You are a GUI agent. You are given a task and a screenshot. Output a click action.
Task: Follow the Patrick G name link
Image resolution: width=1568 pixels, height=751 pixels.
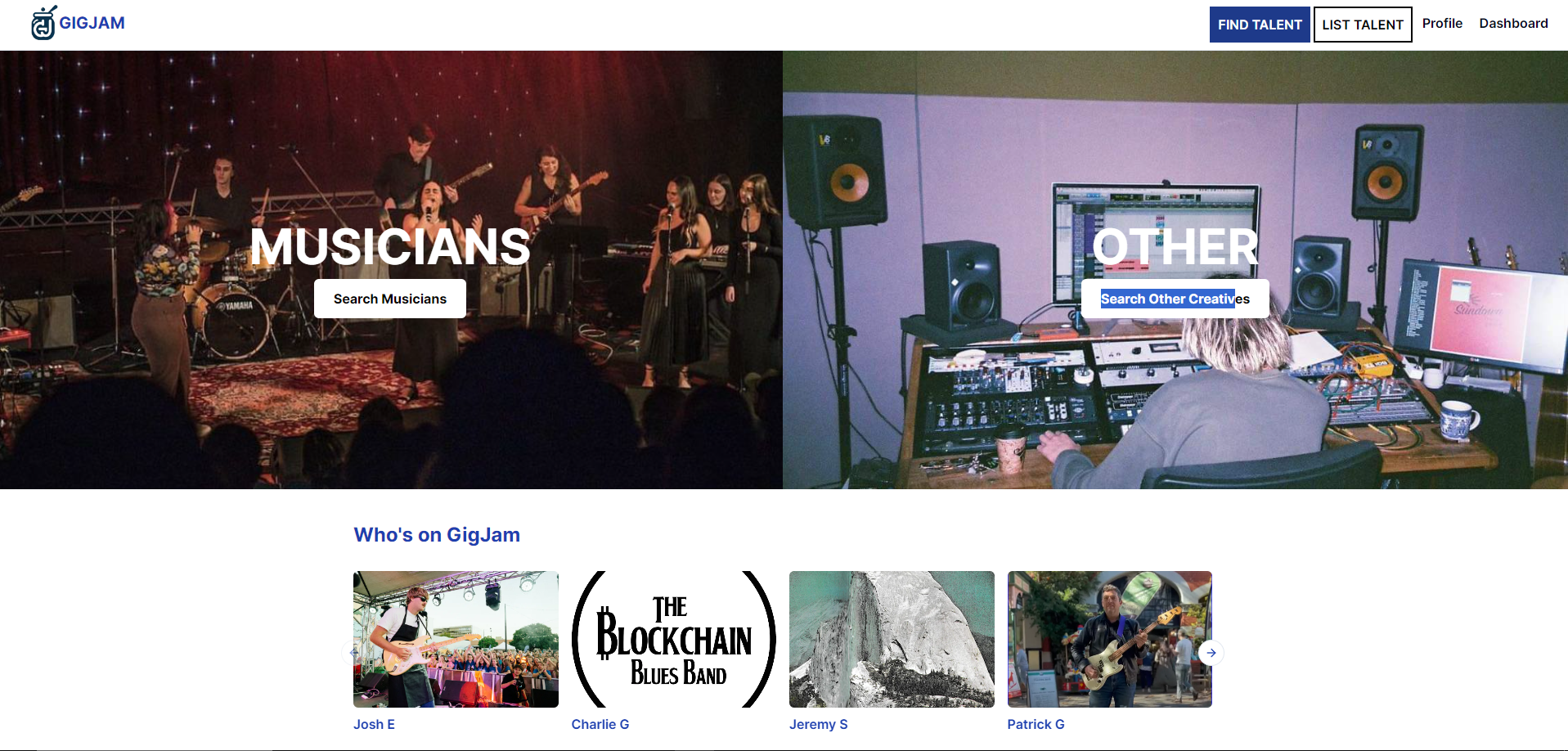pos(1036,724)
